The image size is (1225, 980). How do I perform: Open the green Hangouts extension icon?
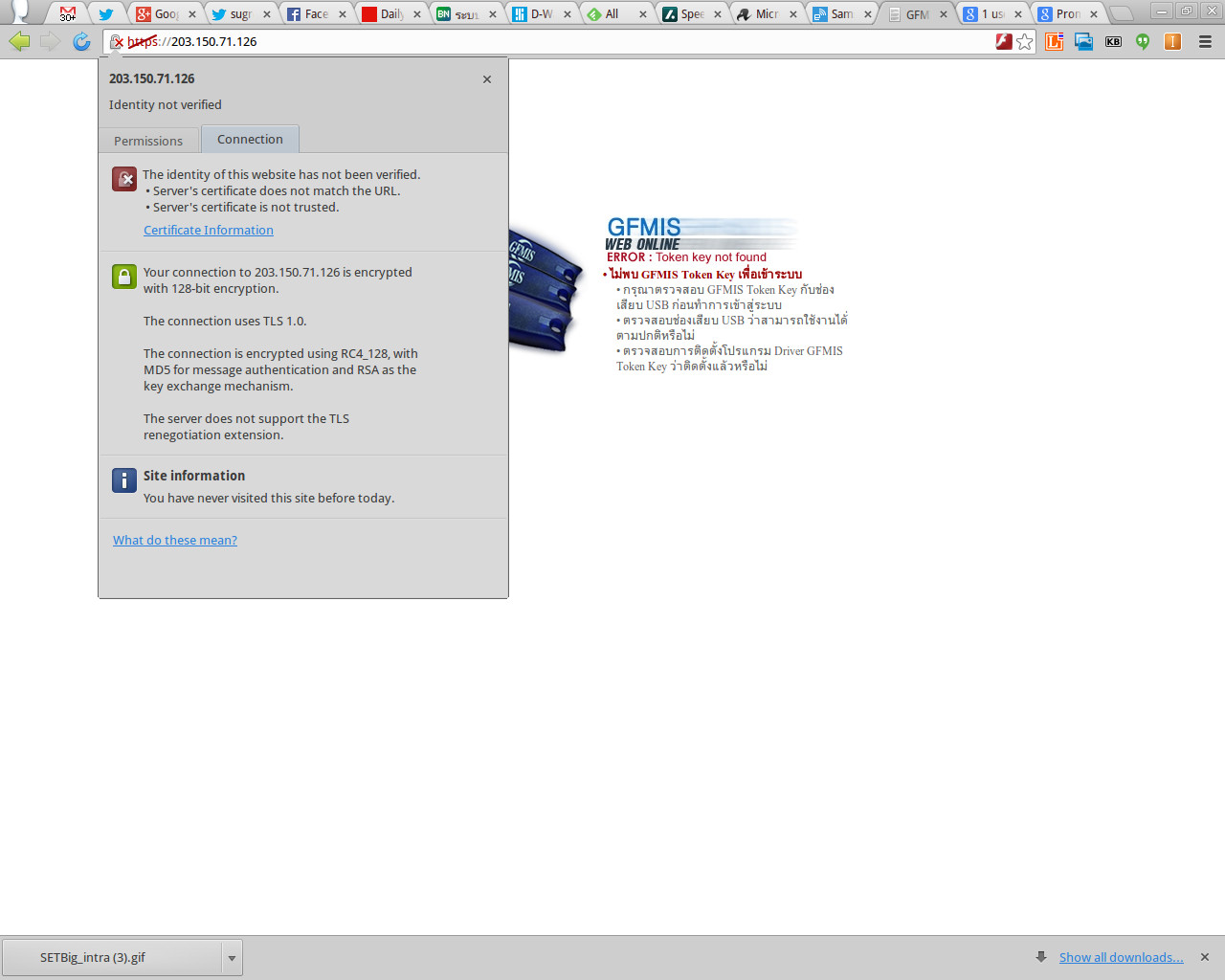[1143, 41]
